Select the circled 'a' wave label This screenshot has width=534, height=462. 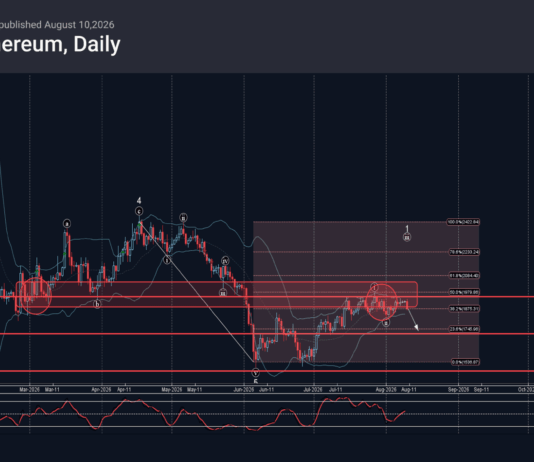pos(67,224)
